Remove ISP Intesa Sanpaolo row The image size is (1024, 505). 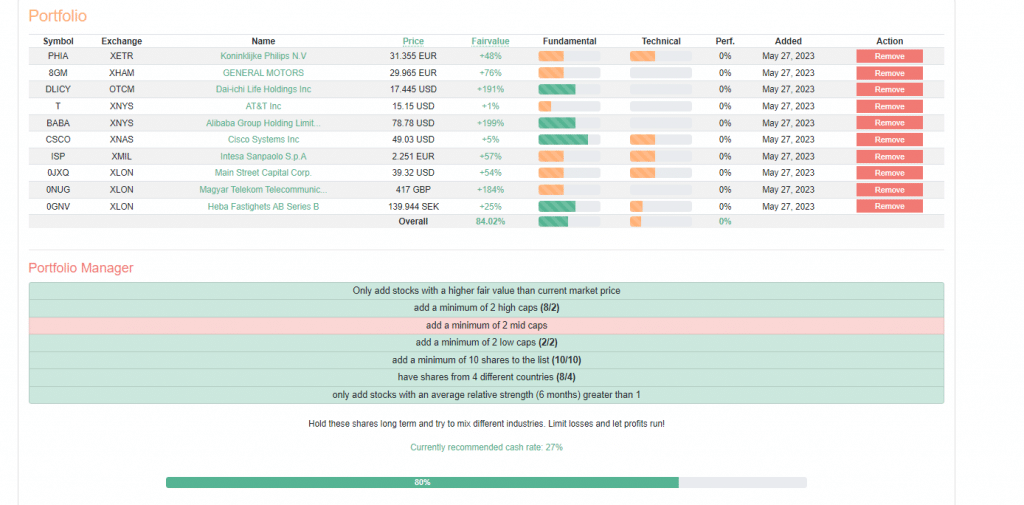pyautogui.click(x=889, y=157)
